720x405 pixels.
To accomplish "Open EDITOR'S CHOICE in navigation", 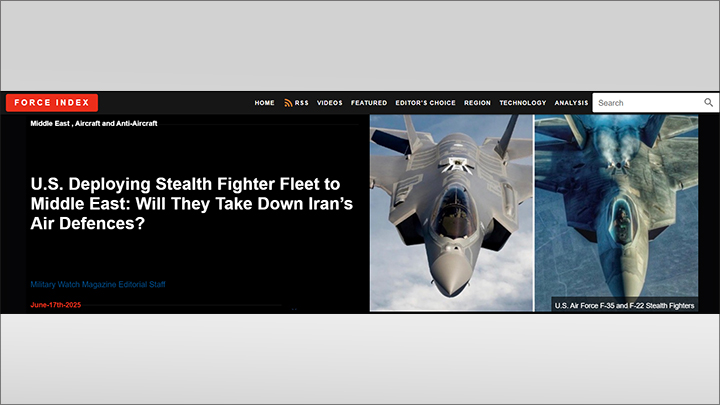I will [x=425, y=103].
